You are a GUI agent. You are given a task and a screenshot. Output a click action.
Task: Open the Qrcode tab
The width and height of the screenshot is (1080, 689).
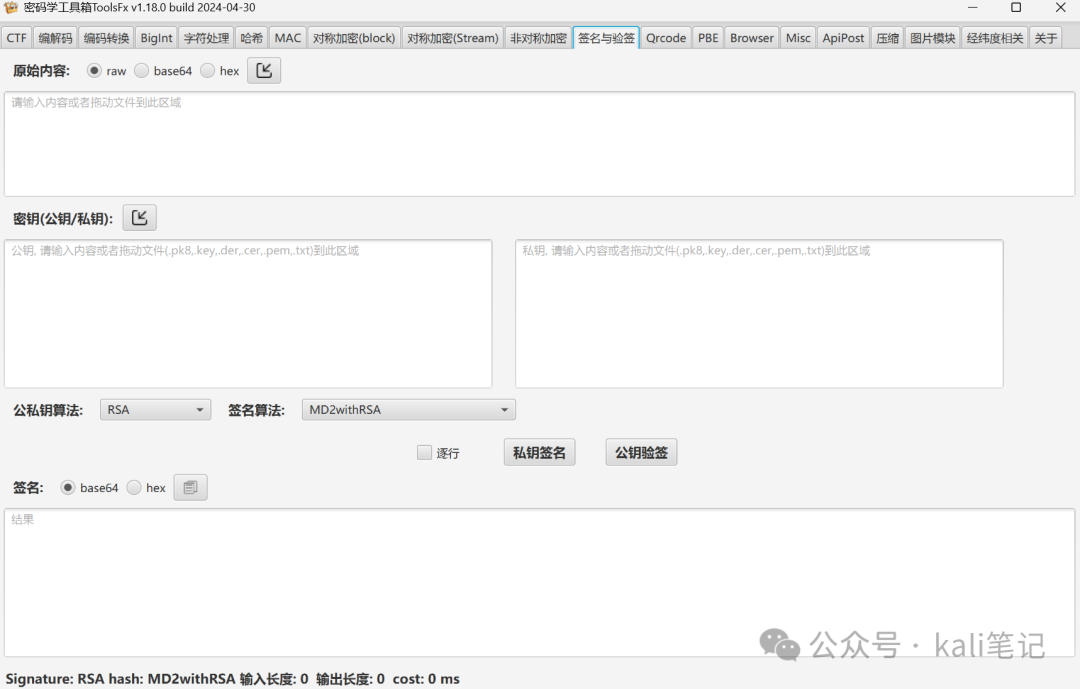click(666, 37)
